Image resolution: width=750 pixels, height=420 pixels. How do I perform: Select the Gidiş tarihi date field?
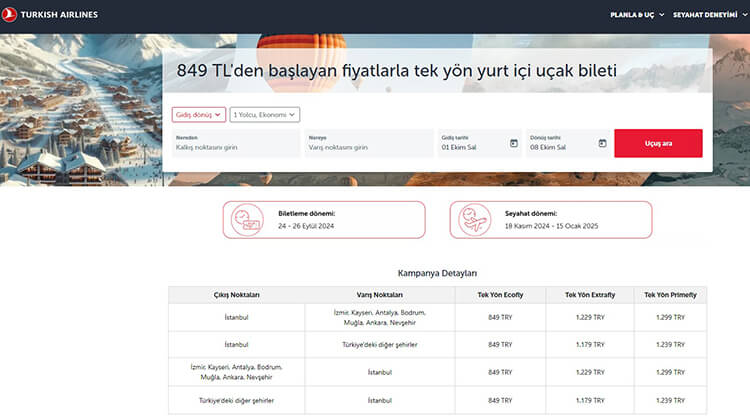point(480,143)
